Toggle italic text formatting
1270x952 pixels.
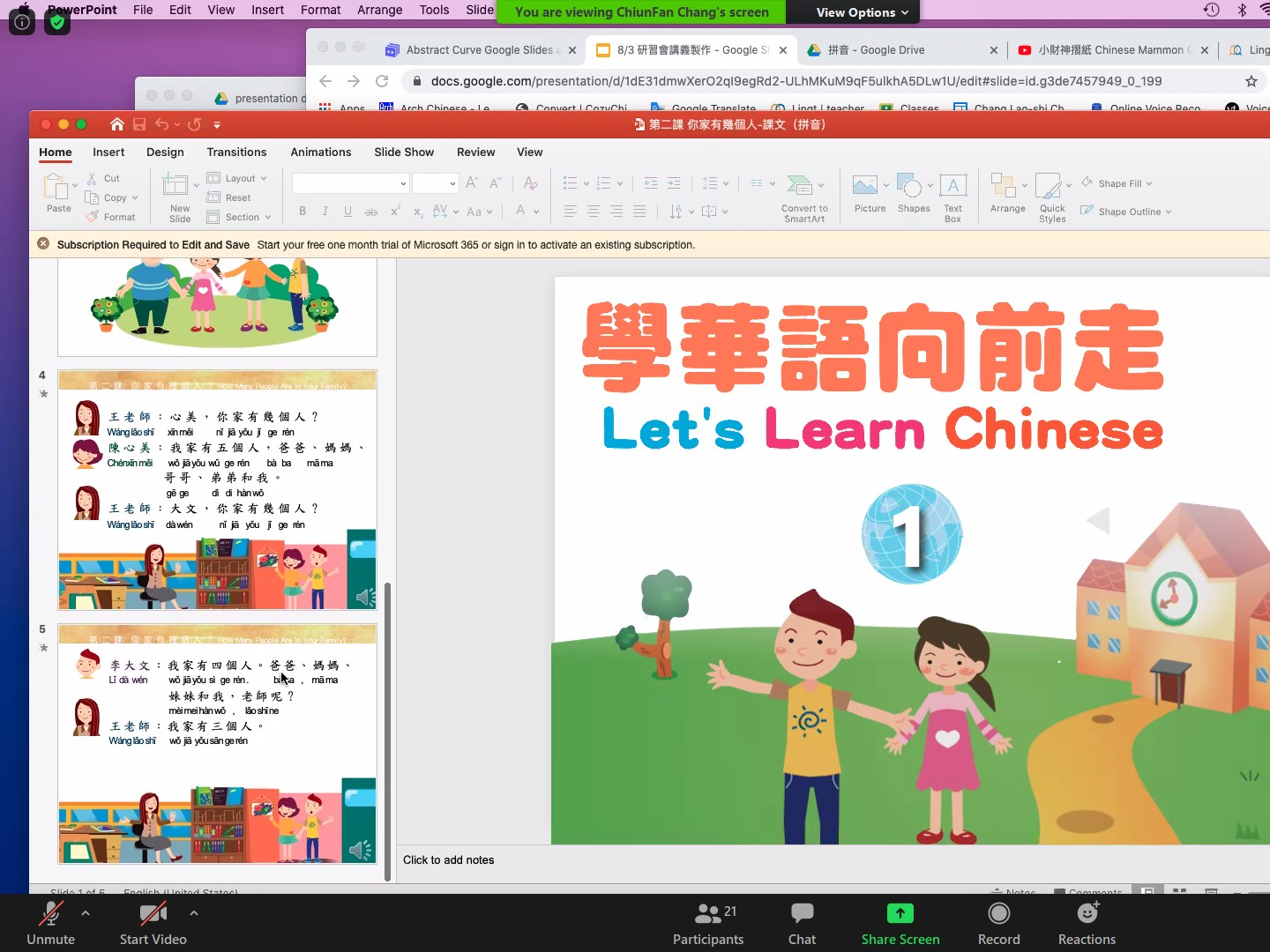[325, 212]
